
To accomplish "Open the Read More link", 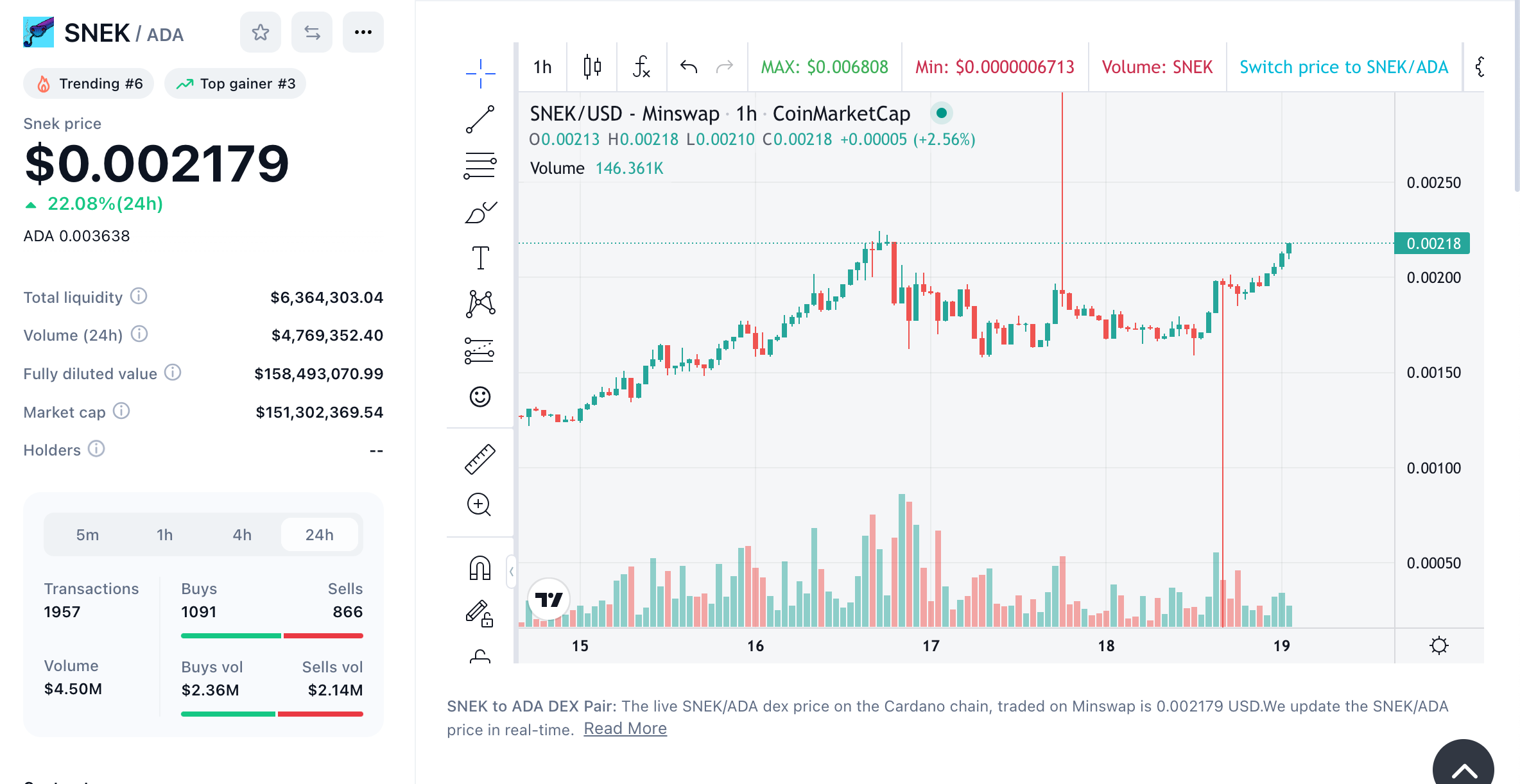I will [625, 729].
